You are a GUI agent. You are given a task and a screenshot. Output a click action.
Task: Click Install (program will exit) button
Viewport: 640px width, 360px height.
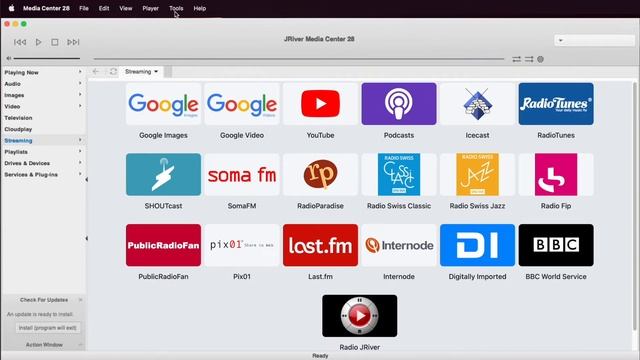[47, 328]
